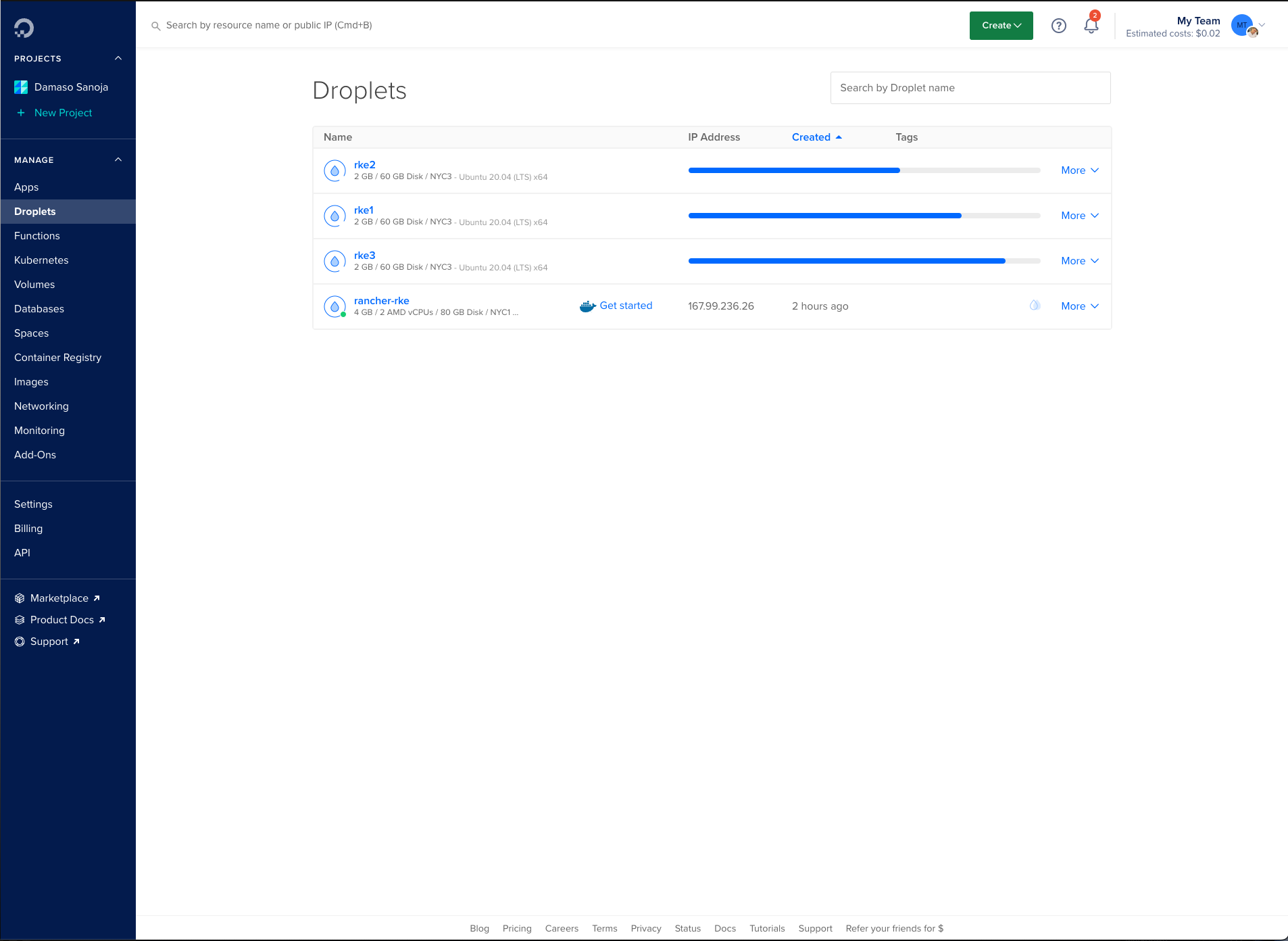Open More menu for rke1 droplet
This screenshot has height=941, width=1288.
point(1079,216)
